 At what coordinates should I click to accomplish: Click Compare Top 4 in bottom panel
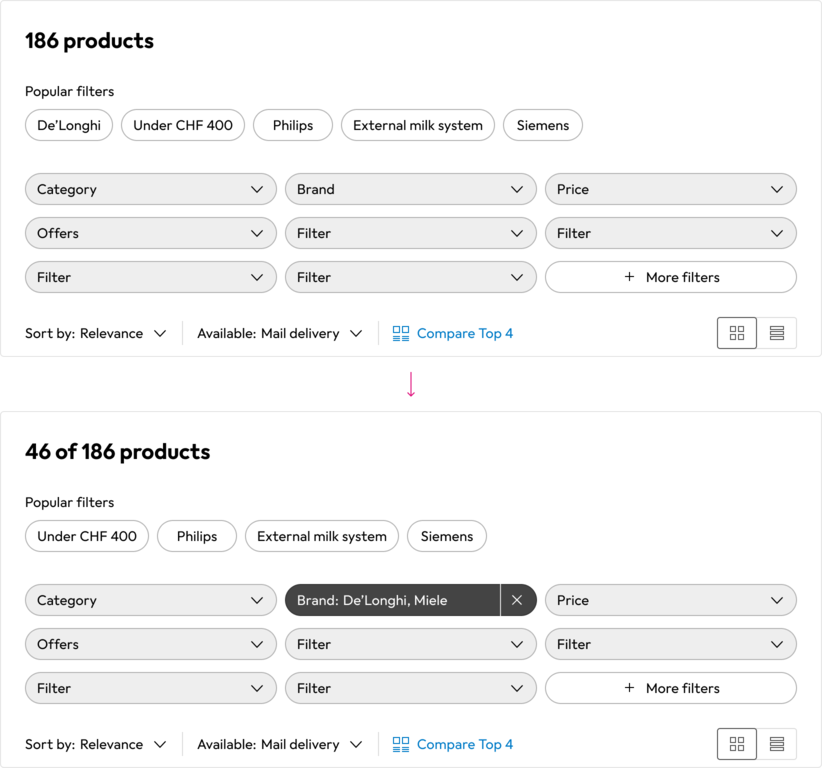[453, 744]
